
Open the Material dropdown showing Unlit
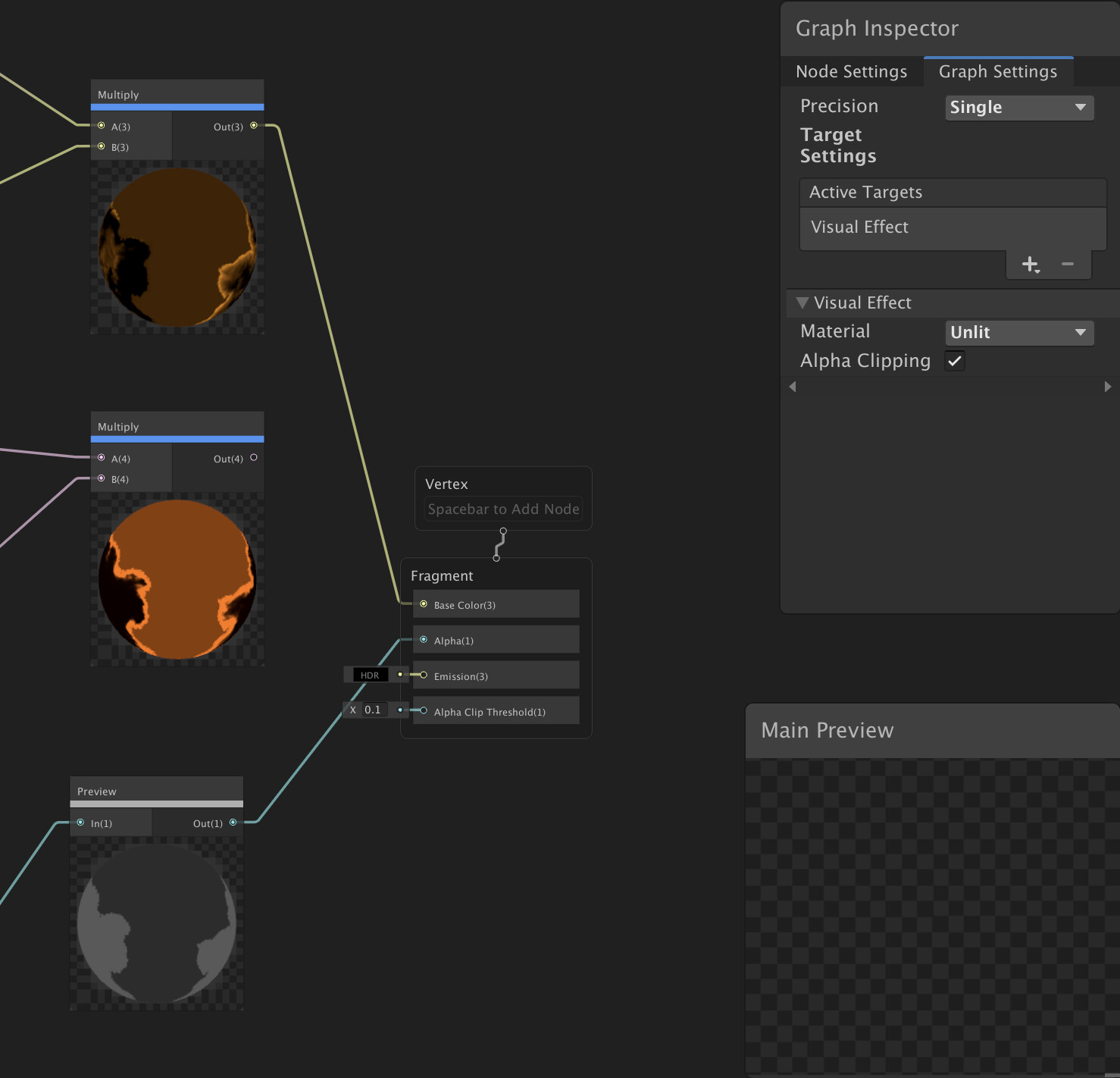tap(1018, 332)
